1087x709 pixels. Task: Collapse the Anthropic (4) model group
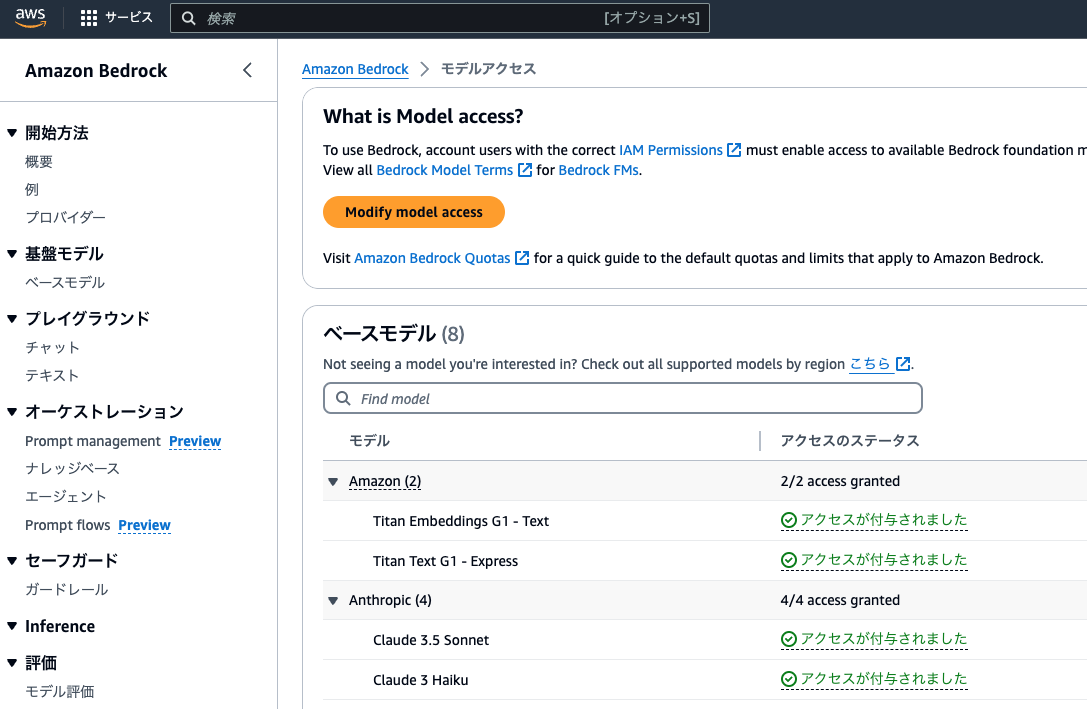point(333,600)
